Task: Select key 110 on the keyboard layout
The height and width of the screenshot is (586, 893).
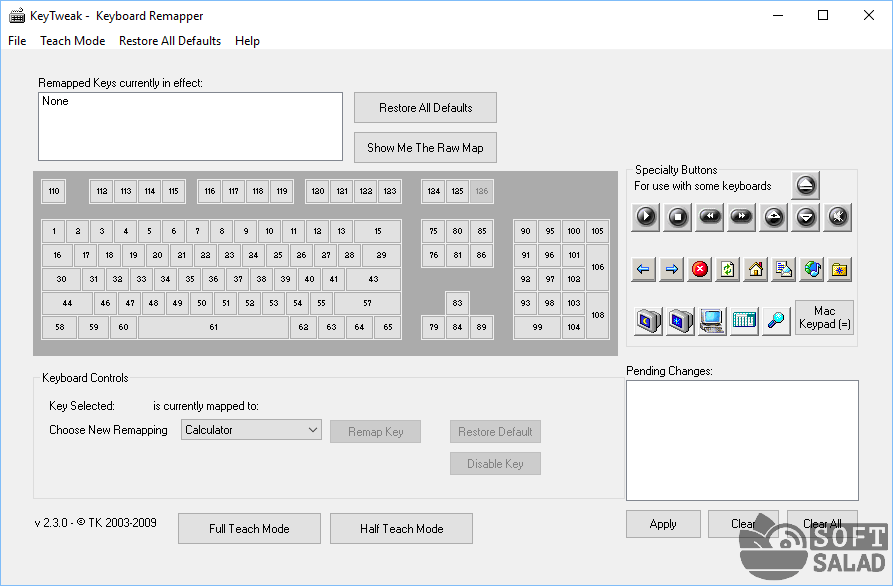Action: pos(54,191)
